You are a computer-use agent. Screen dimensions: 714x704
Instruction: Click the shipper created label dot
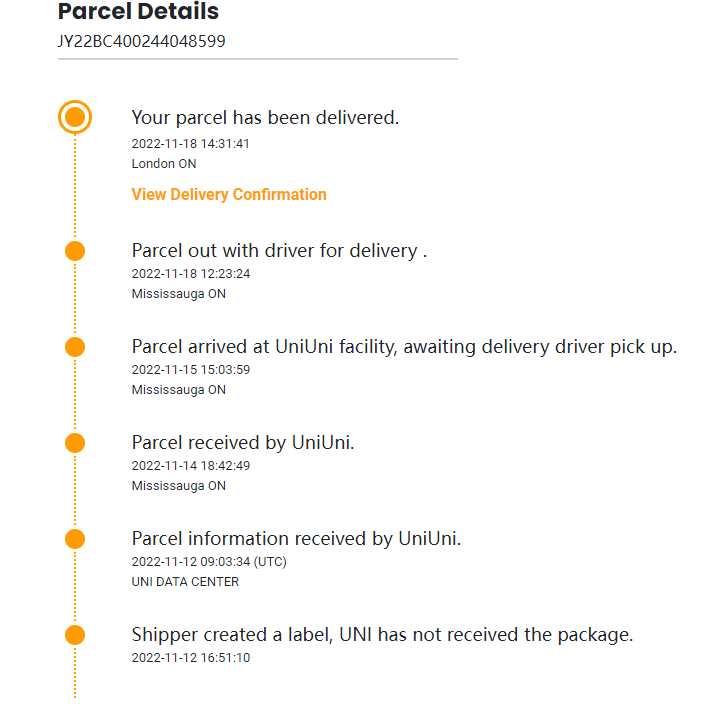(x=75, y=635)
